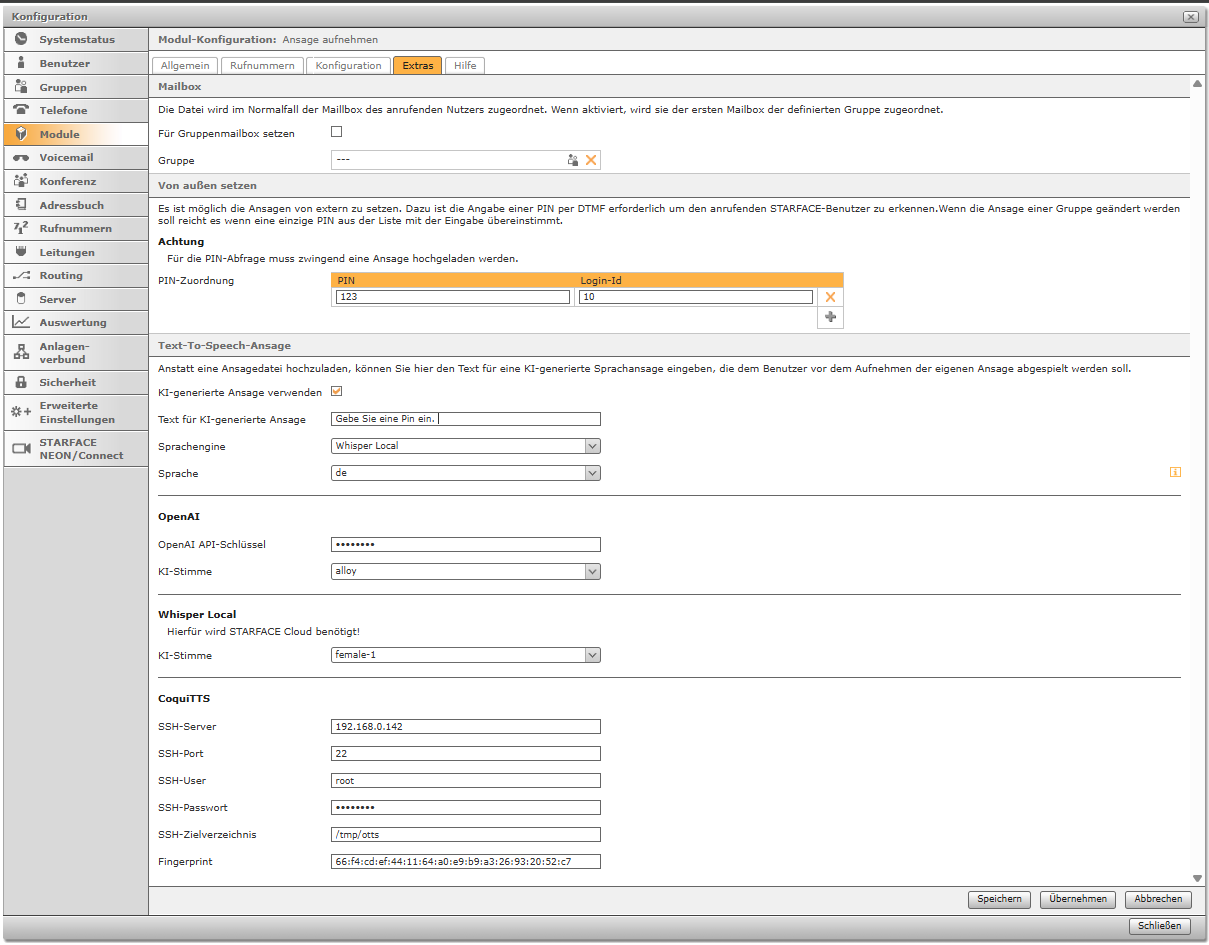Open Sicherheit section with lock icon
Image resolution: width=1209 pixels, height=945 pixels.
coord(67,382)
